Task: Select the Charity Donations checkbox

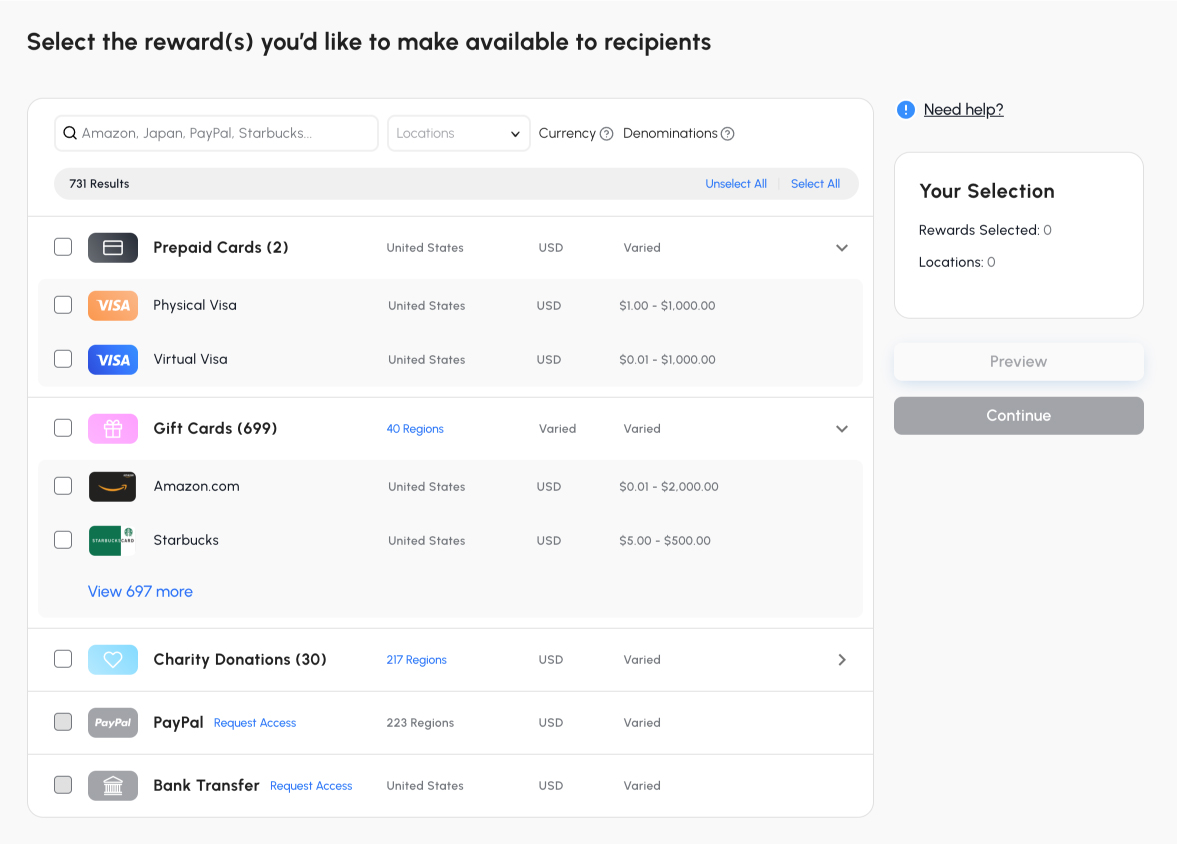Action: 63,659
